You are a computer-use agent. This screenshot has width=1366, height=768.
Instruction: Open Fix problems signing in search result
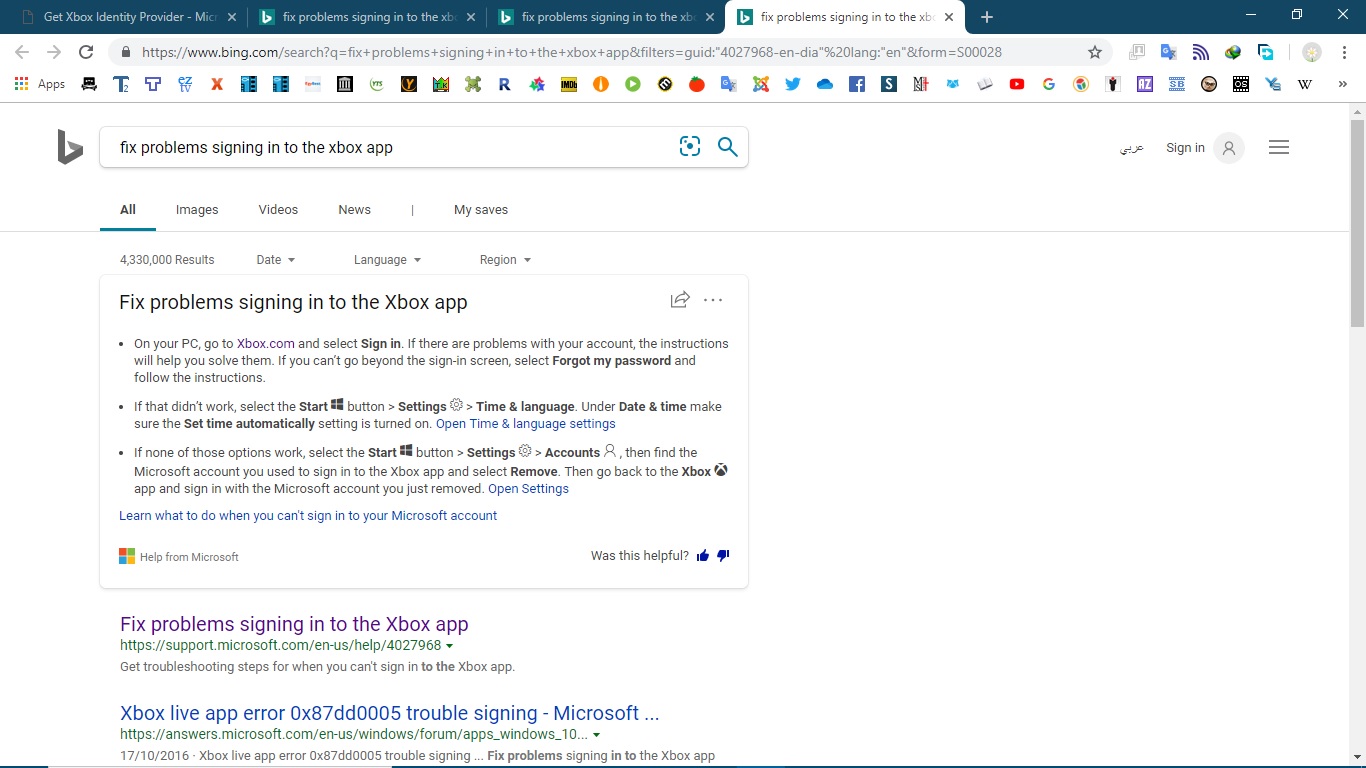click(294, 624)
